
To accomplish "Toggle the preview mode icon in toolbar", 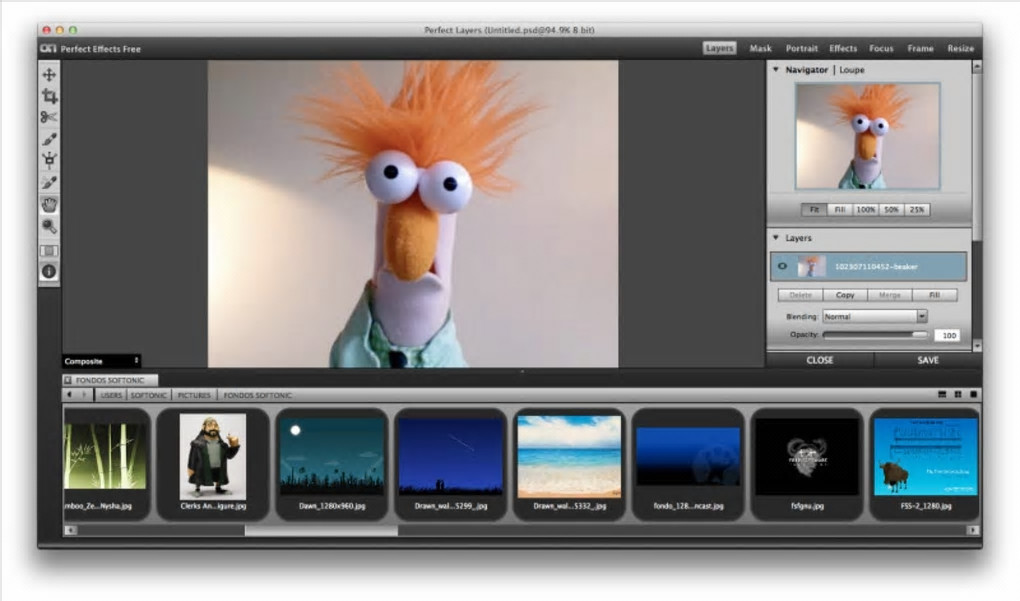I will [x=49, y=250].
